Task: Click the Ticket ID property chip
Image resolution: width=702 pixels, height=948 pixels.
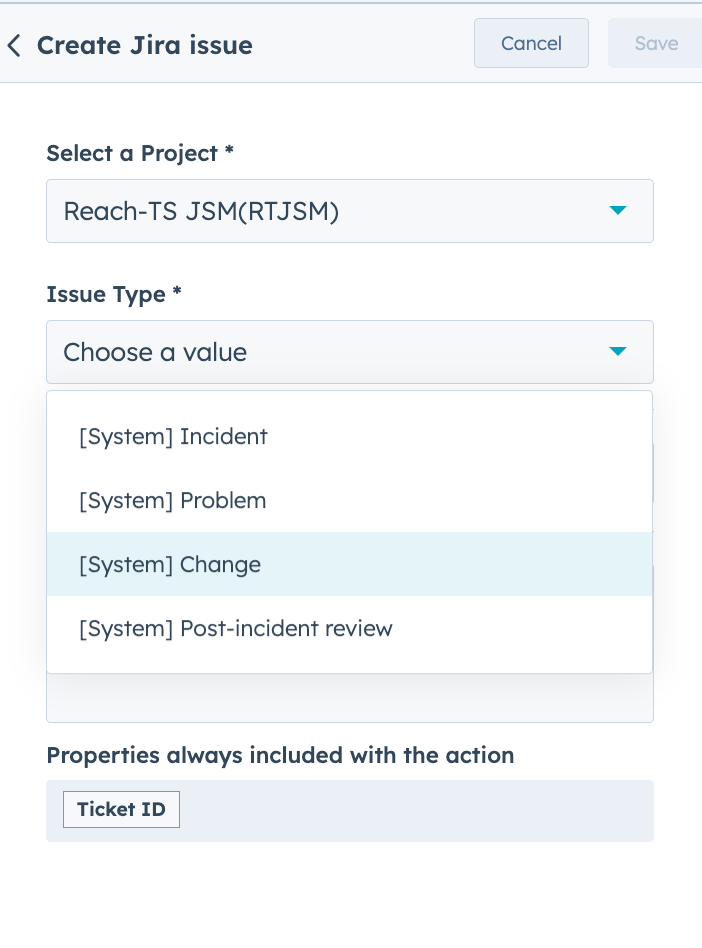Action: pos(121,809)
